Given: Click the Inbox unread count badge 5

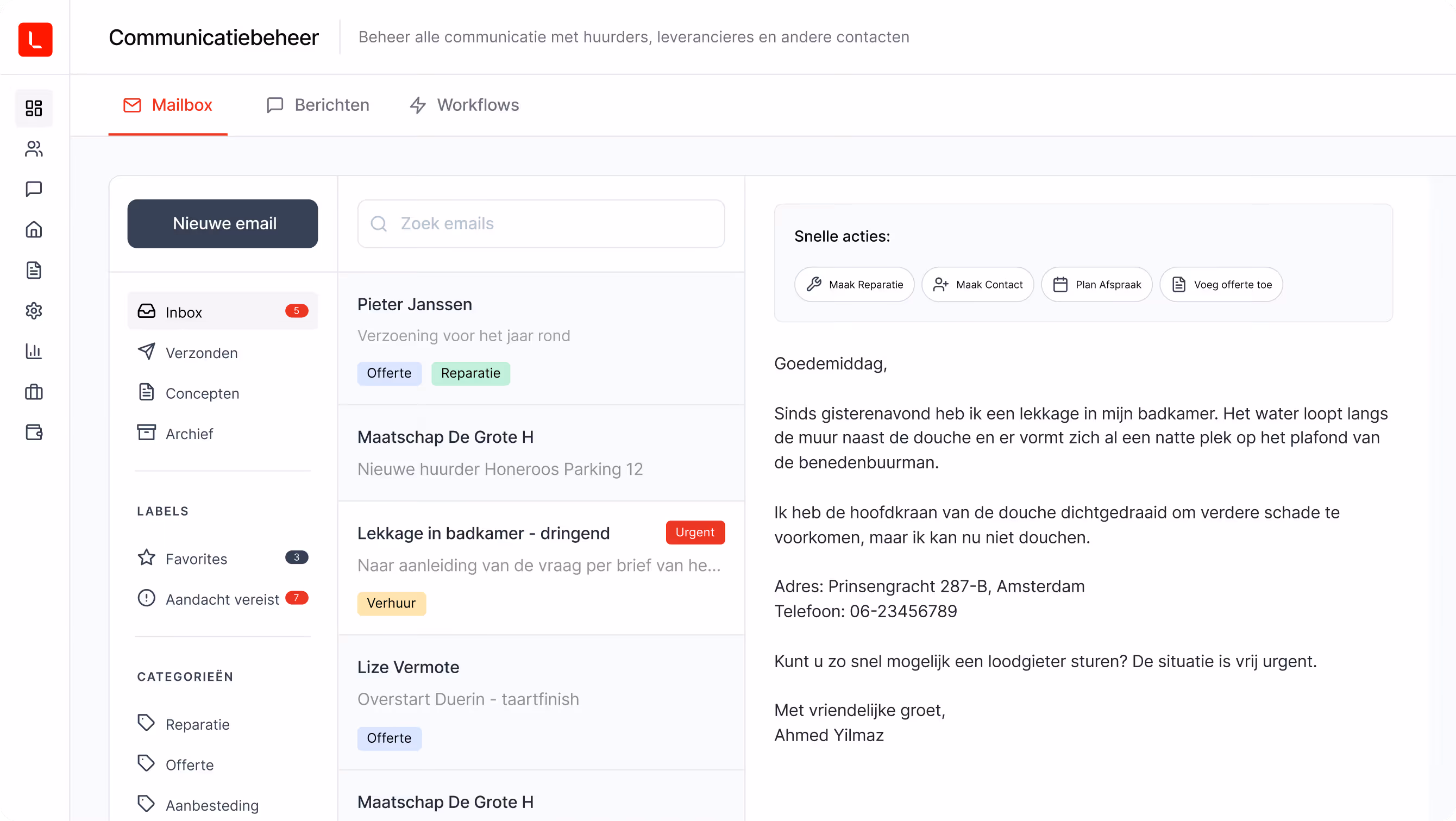Looking at the screenshot, I should (x=297, y=310).
